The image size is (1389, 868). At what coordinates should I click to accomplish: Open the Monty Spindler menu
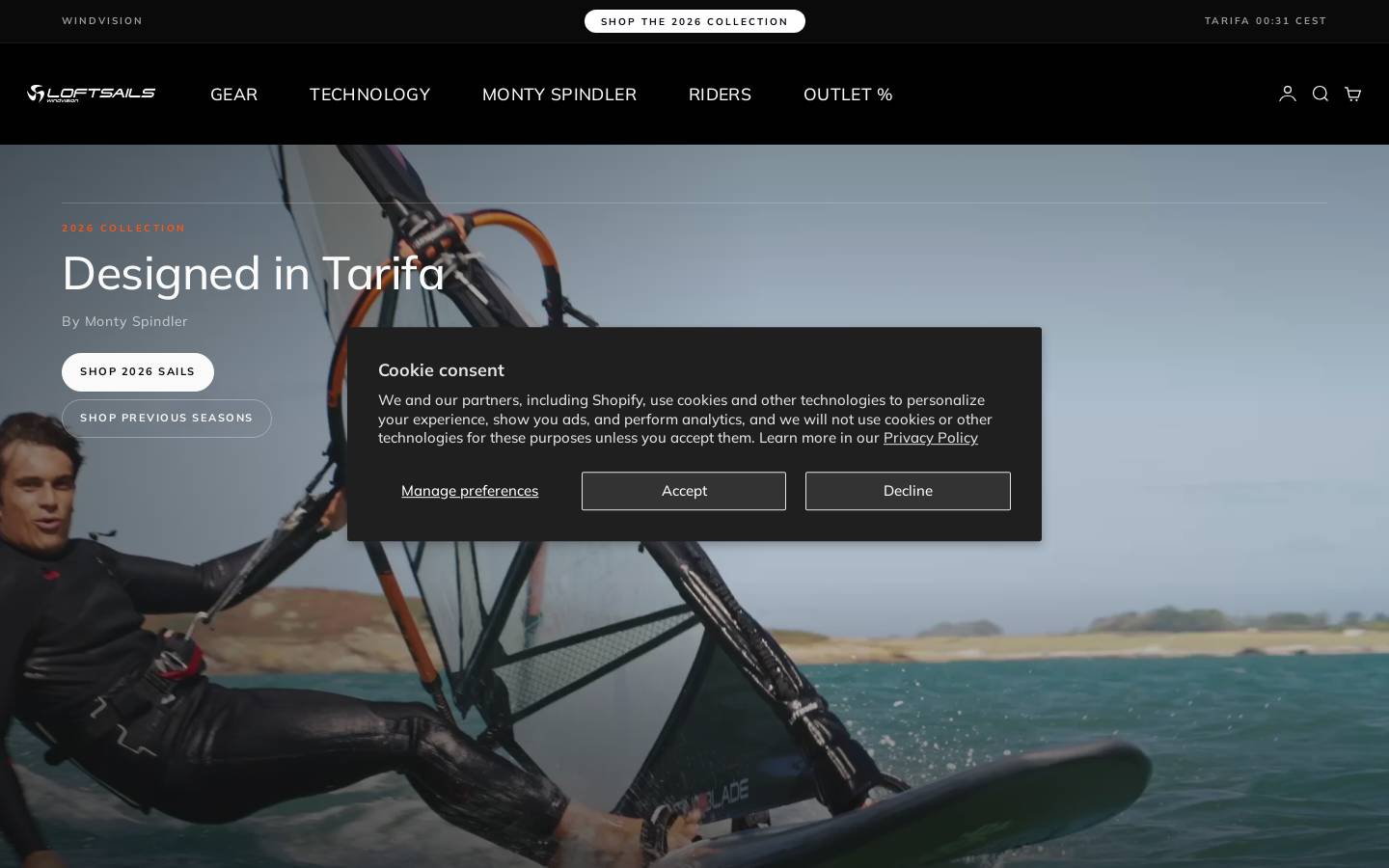(559, 95)
